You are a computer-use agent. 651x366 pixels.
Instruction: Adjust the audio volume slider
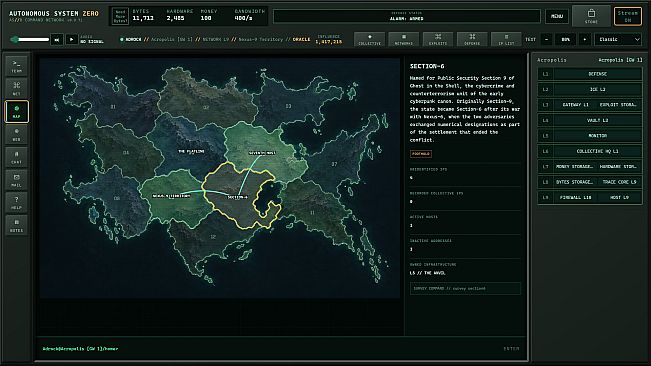coord(30,39)
